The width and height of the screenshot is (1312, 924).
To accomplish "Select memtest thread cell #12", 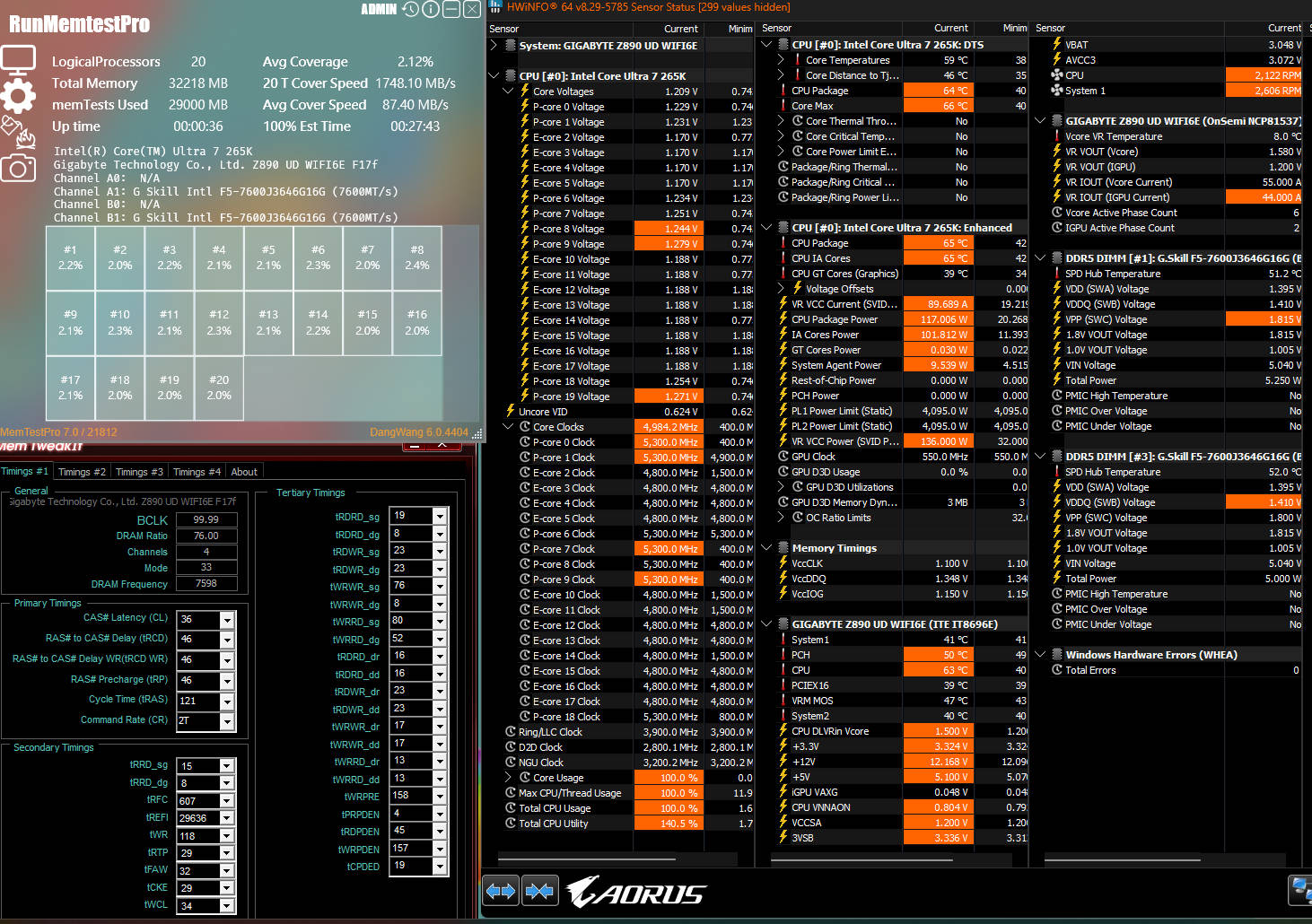I will (219, 322).
